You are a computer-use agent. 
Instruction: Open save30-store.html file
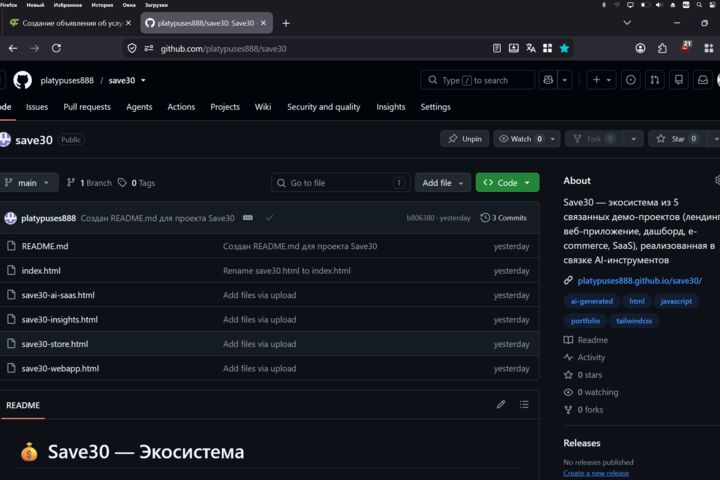(55, 344)
